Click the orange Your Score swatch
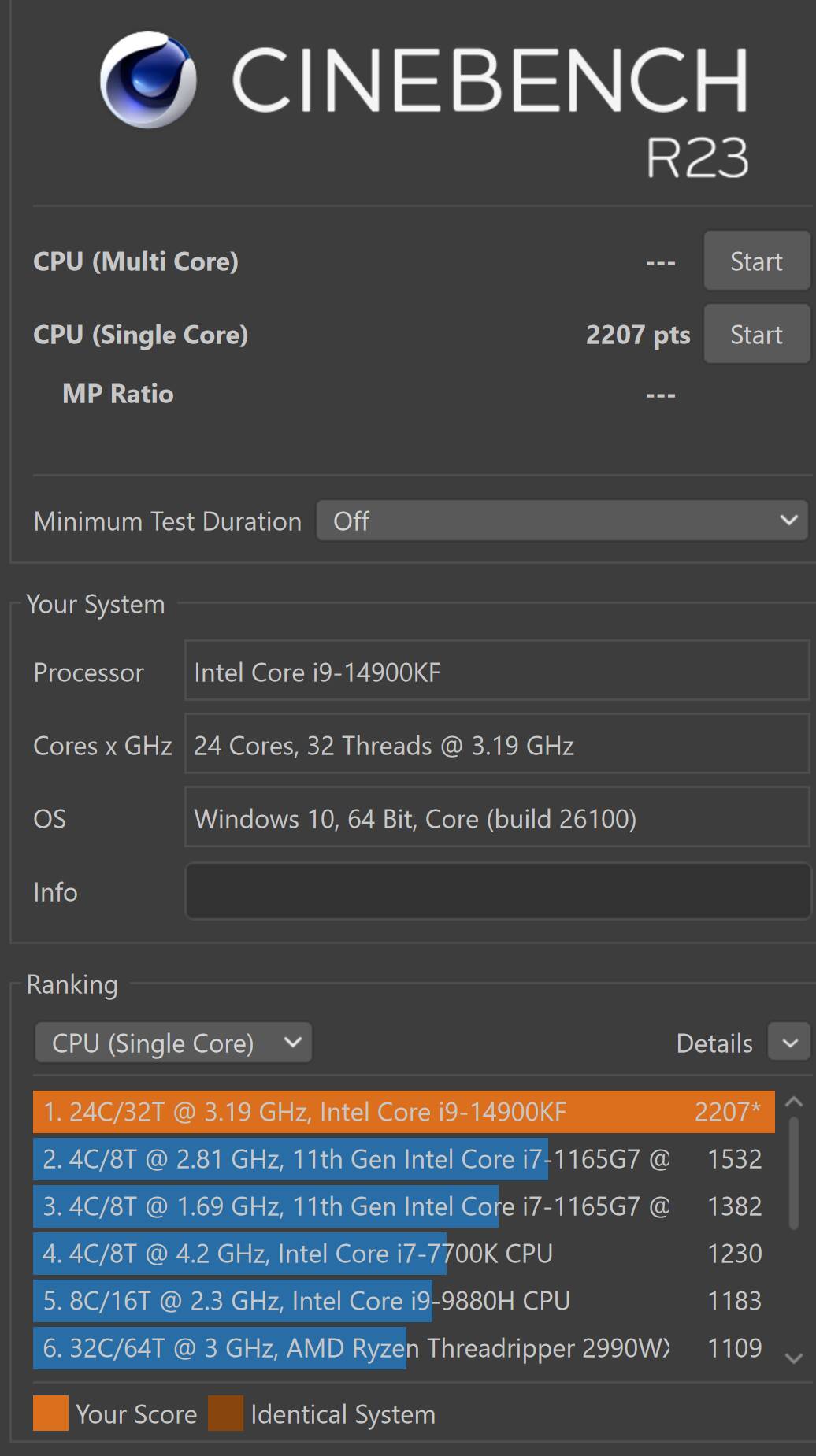The width and height of the screenshot is (816, 1456). [50, 1413]
